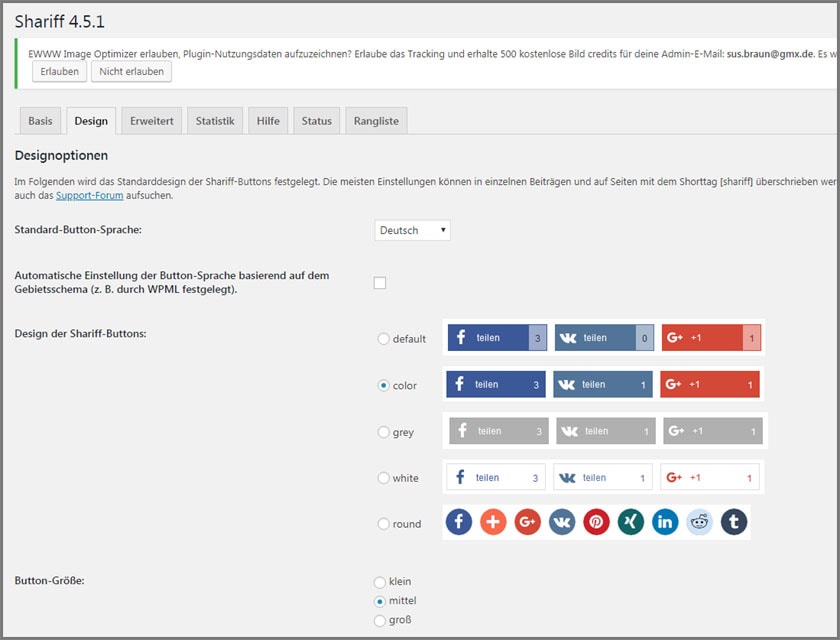Click the round Pinterest icon

click(x=596, y=522)
